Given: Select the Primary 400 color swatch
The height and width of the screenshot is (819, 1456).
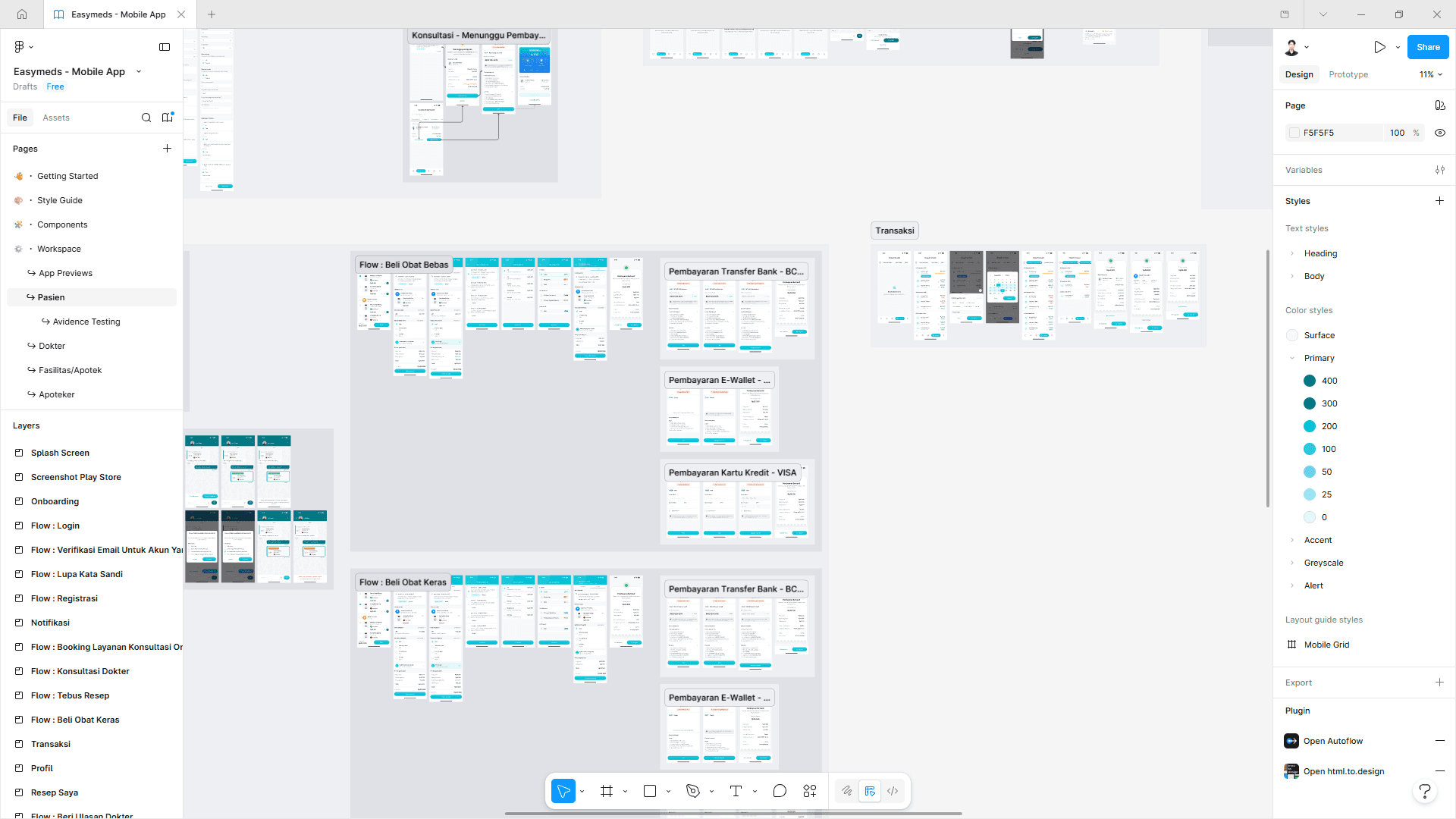Looking at the screenshot, I should 1310,381.
